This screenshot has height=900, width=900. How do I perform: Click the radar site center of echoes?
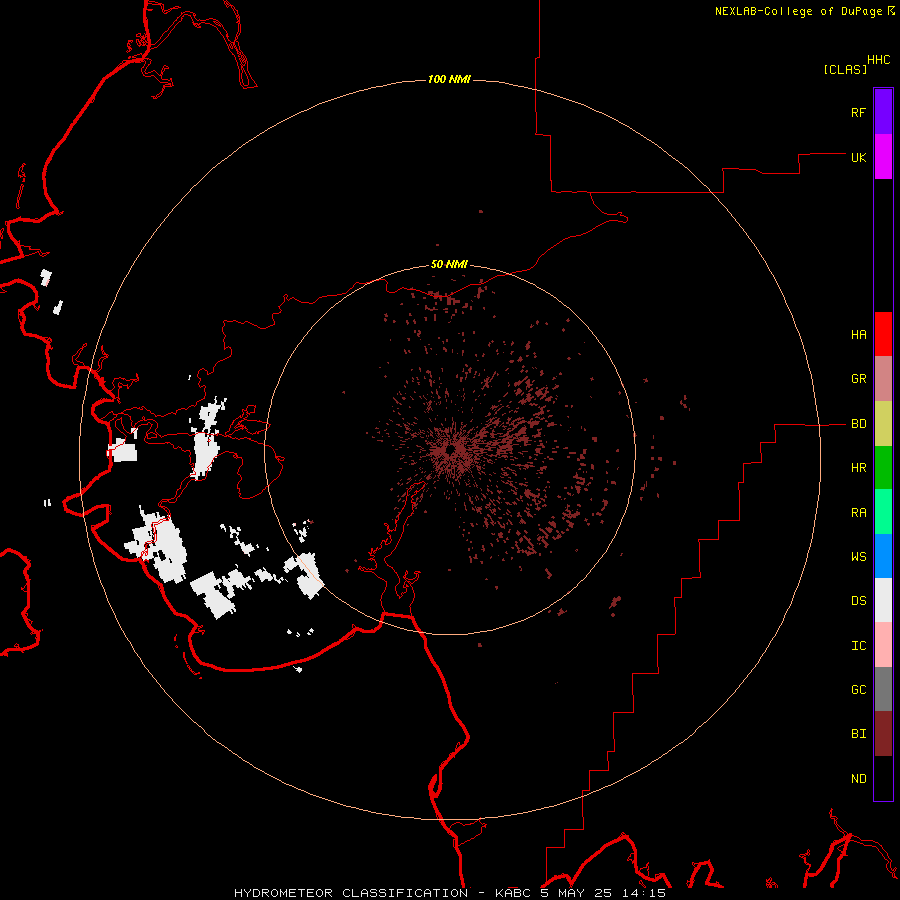coord(451,451)
